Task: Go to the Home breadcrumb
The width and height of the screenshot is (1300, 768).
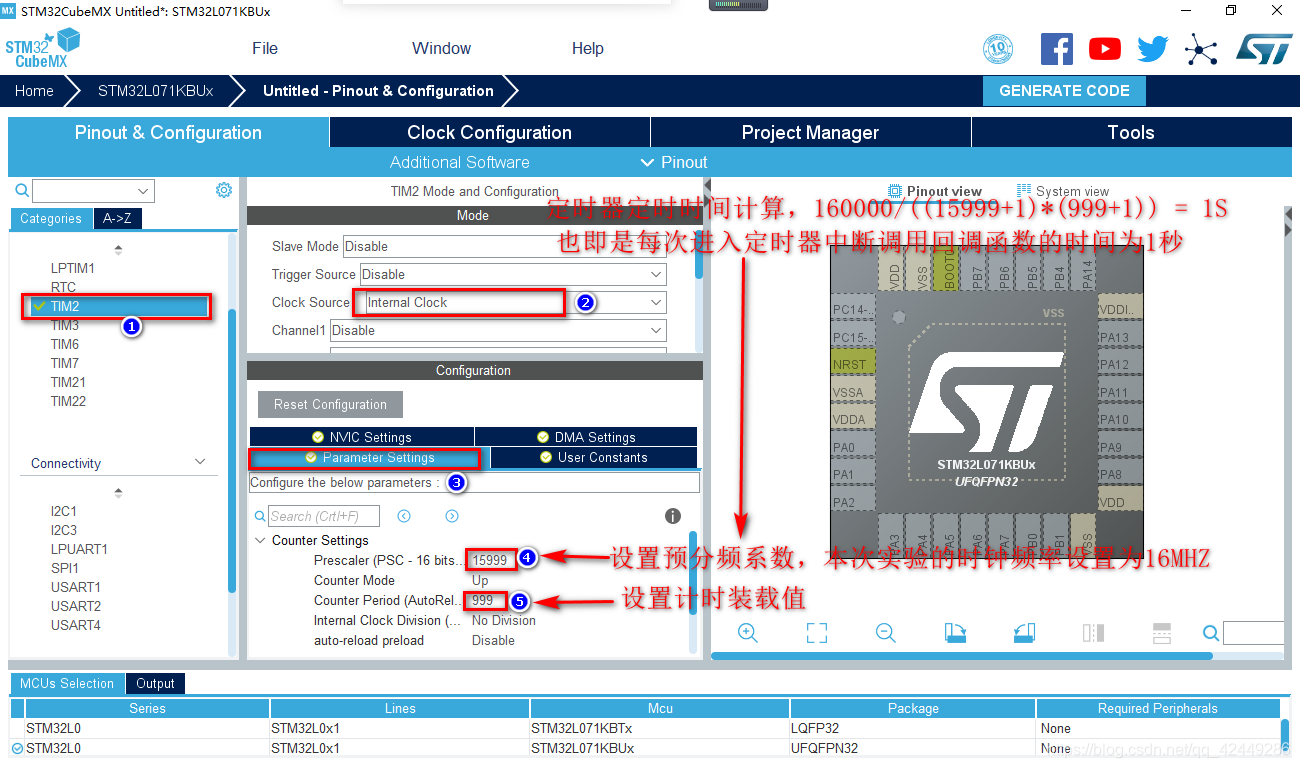Action: tap(34, 90)
